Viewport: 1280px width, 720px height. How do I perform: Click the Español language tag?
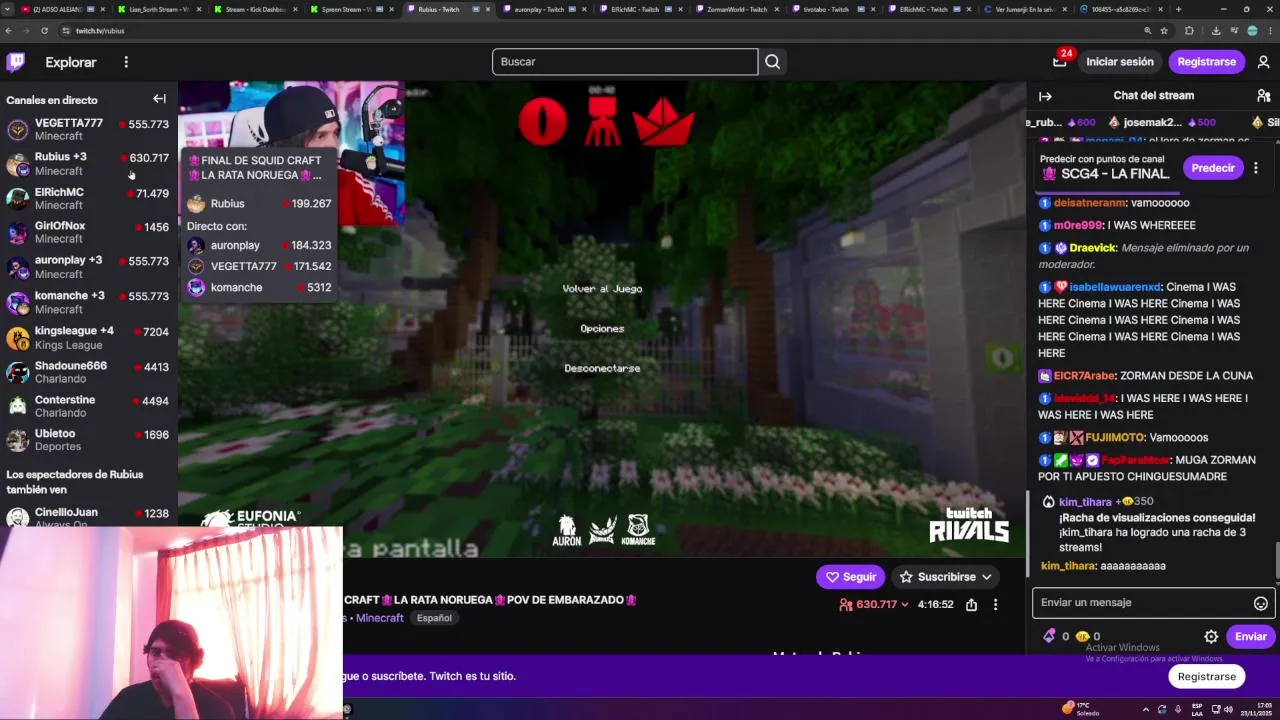pyautogui.click(x=434, y=618)
